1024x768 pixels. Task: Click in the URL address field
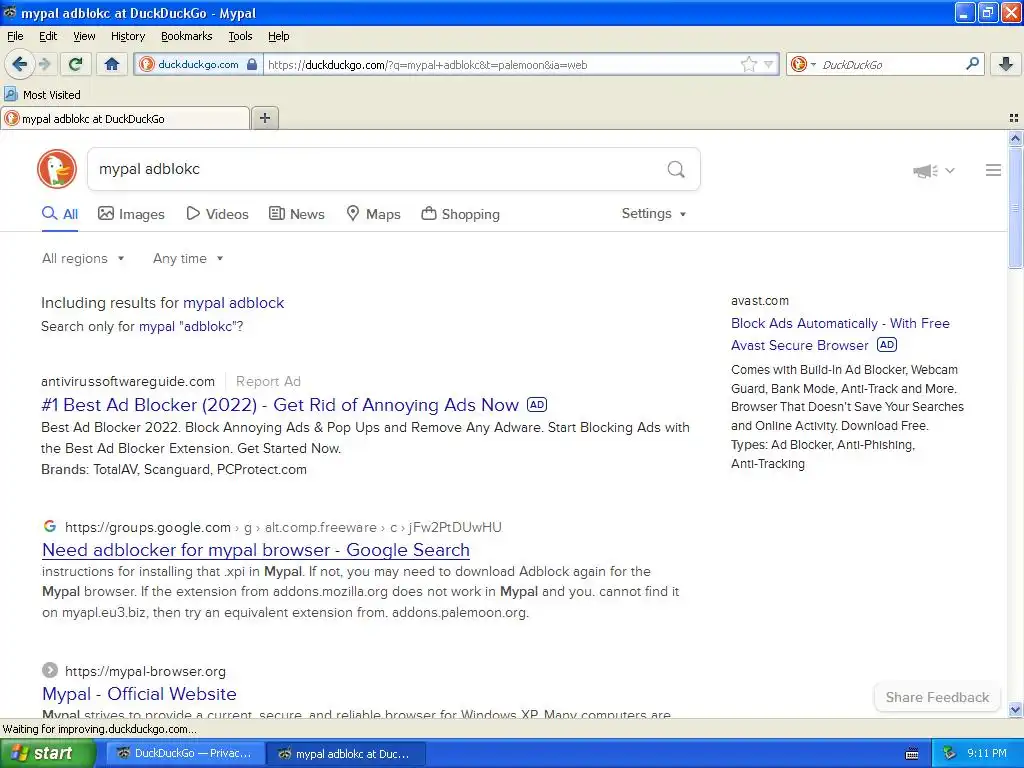coord(502,65)
